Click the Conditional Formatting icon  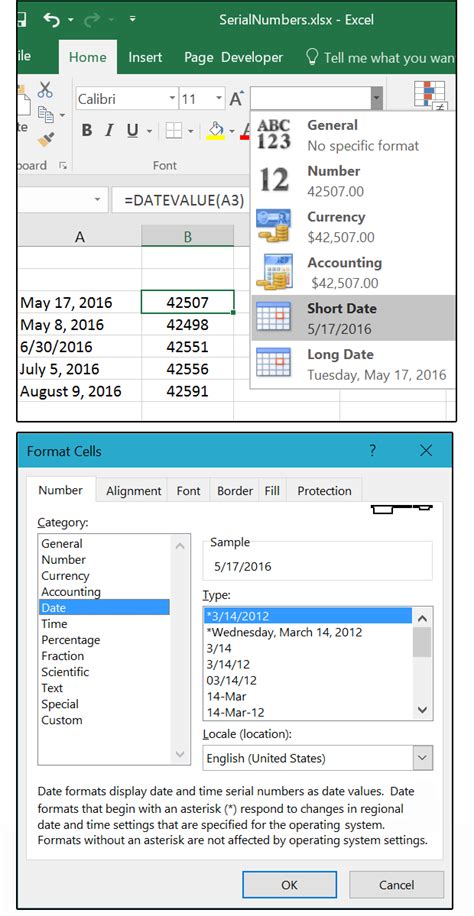tap(430, 96)
